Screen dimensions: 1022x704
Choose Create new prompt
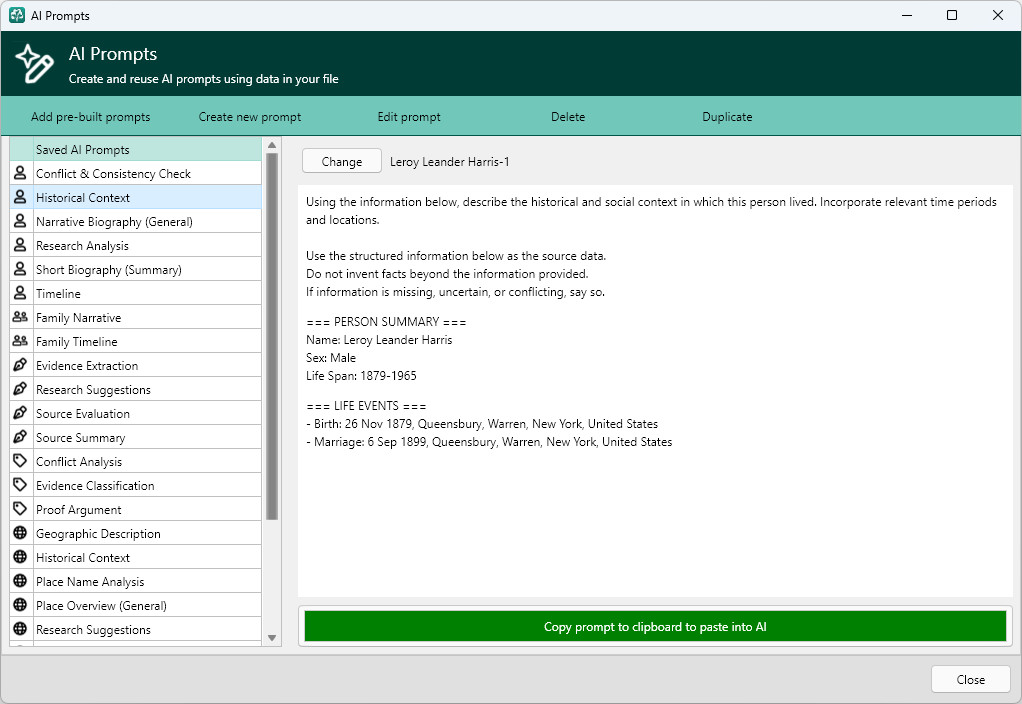(250, 117)
